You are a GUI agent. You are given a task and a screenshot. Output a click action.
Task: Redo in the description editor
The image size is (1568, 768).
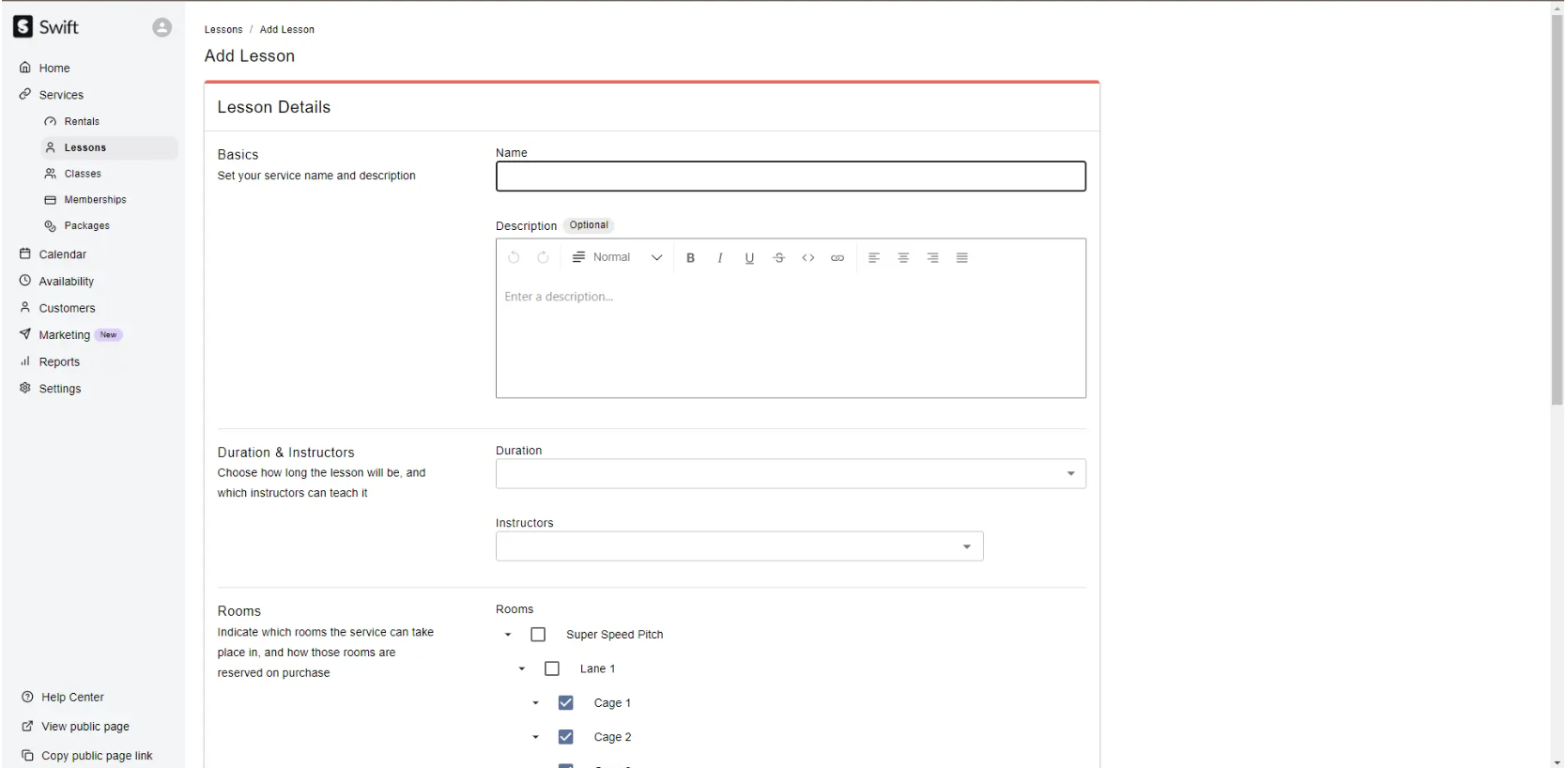pos(543,257)
